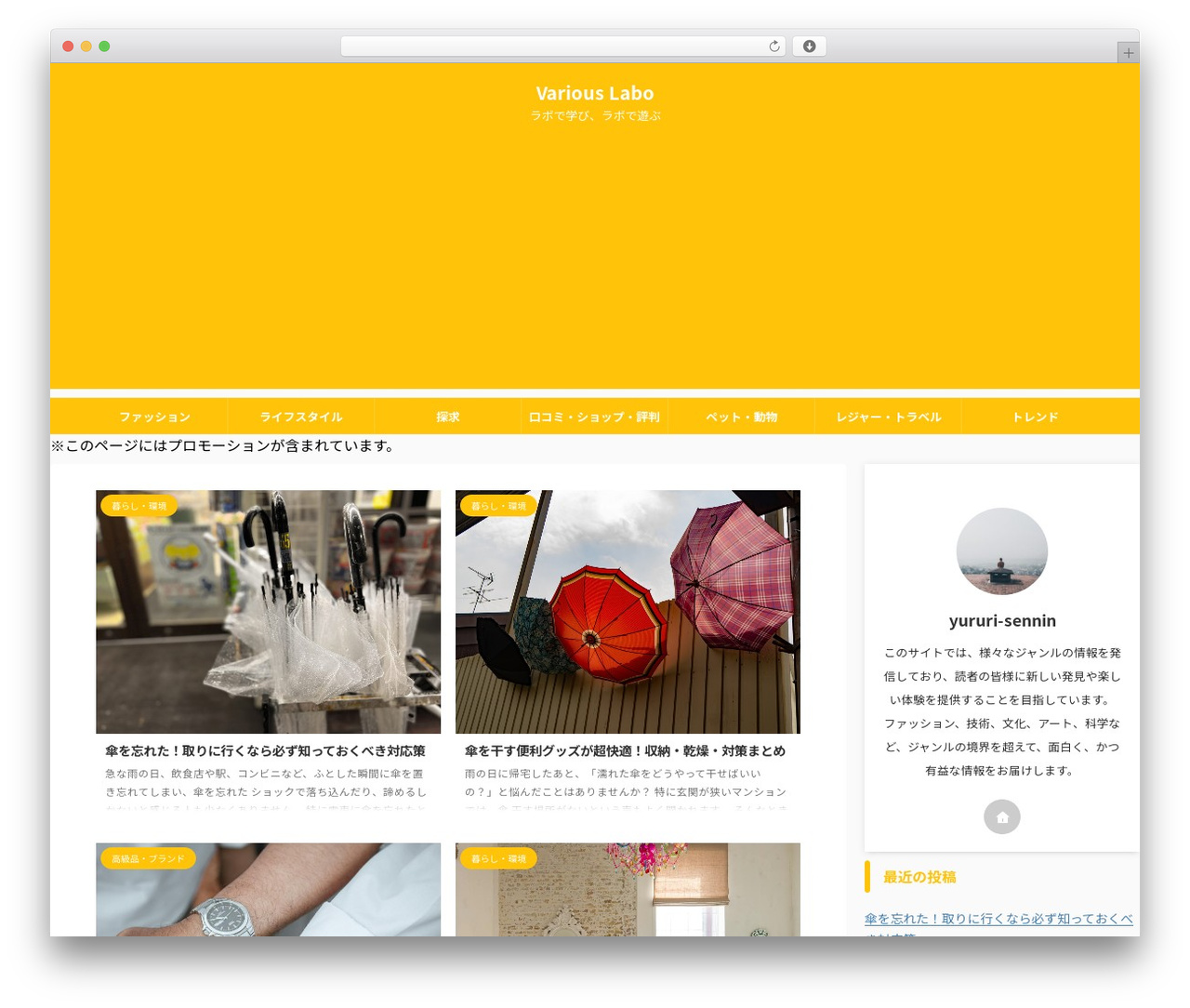Click the profile description このサイトでは、様々なジャンル
Image resolution: width=1190 pixels, height=1008 pixels.
[x=1002, y=711]
